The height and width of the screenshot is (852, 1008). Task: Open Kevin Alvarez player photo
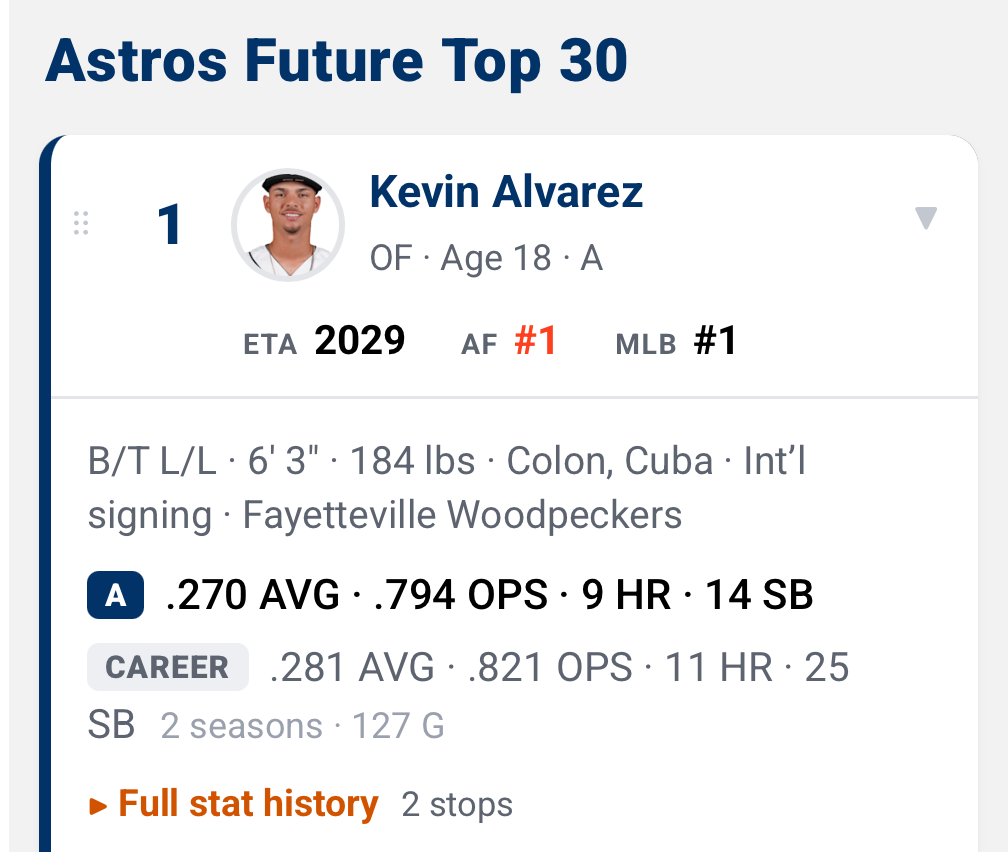click(x=288, y=225)
